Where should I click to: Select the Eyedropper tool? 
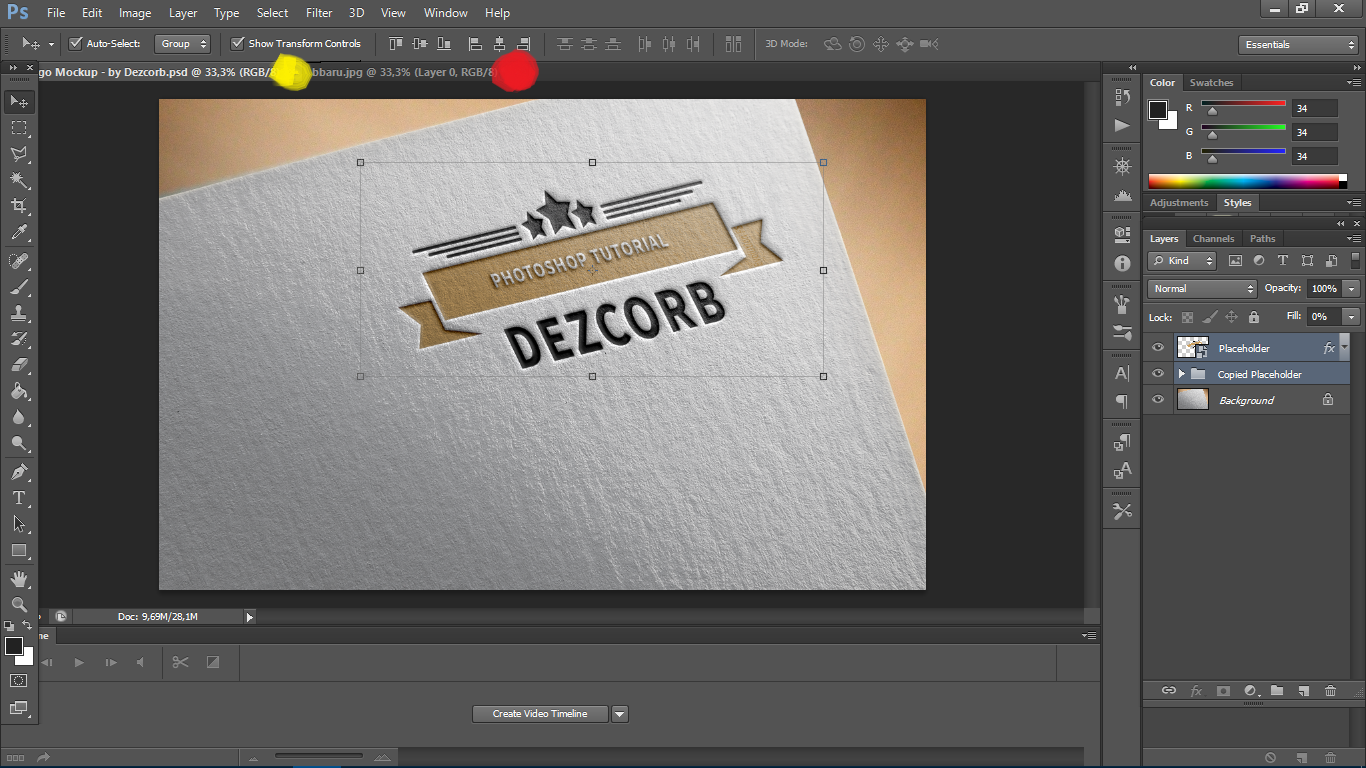click(19, 233)
